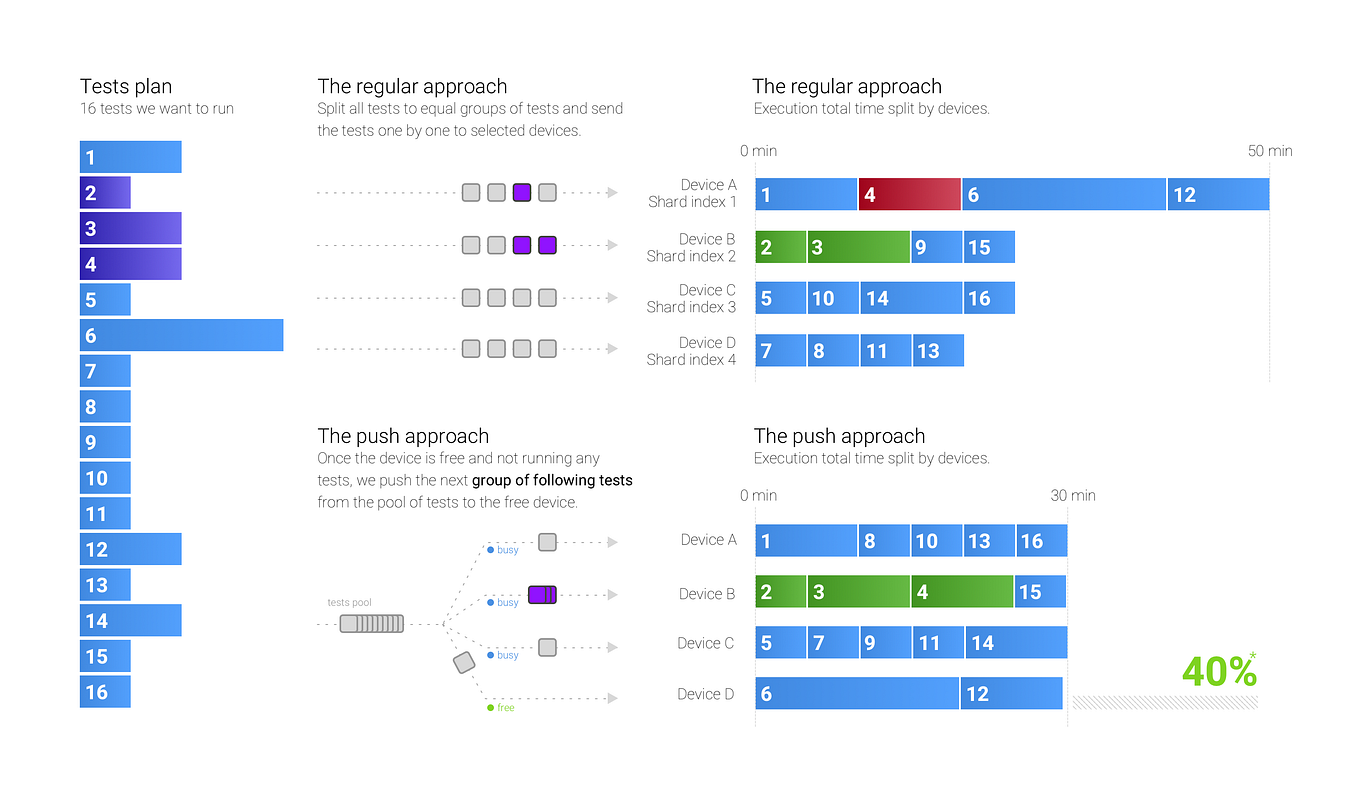Click the bold 'group of following tests' text

(552, 480)
